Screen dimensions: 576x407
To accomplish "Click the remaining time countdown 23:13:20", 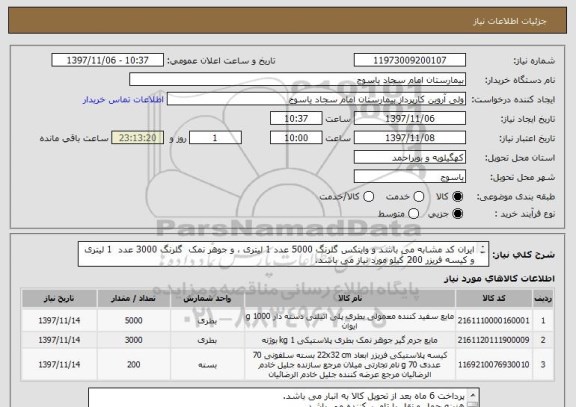I will (137, 138).
